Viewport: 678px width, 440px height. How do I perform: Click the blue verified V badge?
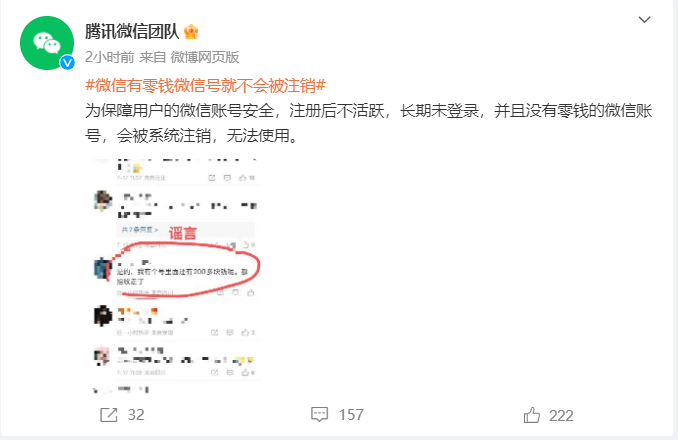67,63
